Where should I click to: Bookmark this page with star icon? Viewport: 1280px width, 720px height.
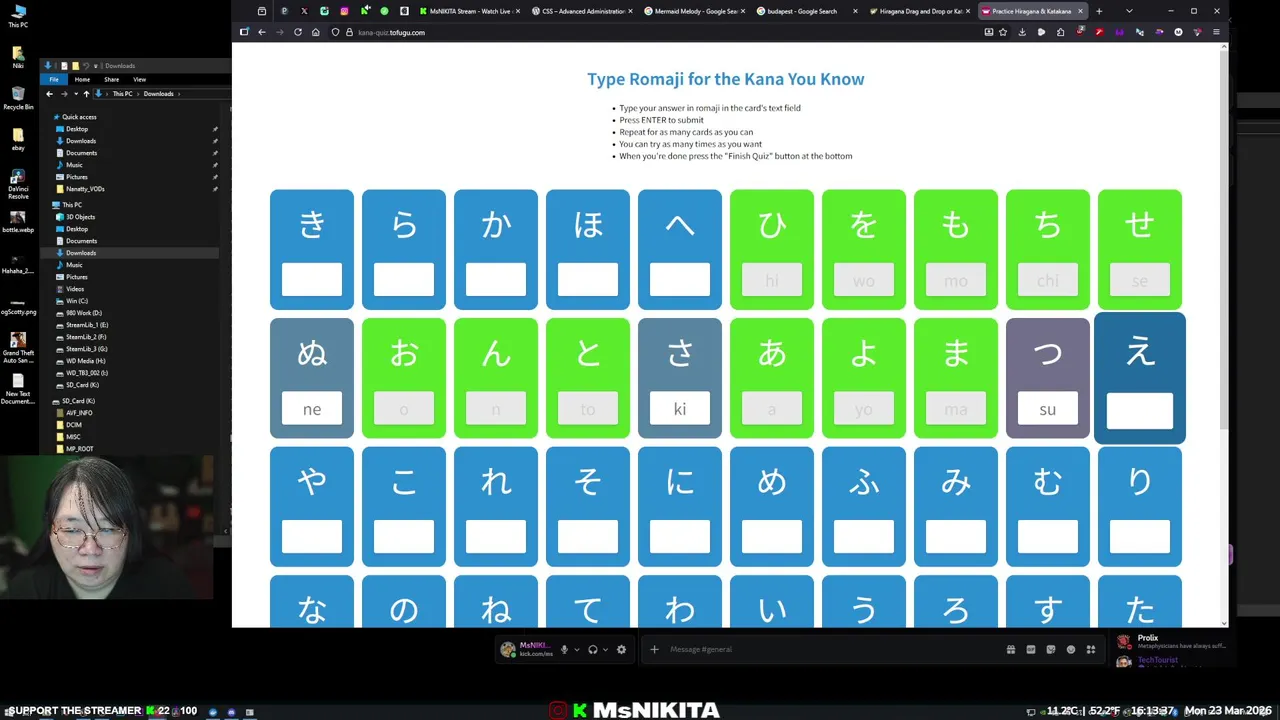[x=1003, y=32]
